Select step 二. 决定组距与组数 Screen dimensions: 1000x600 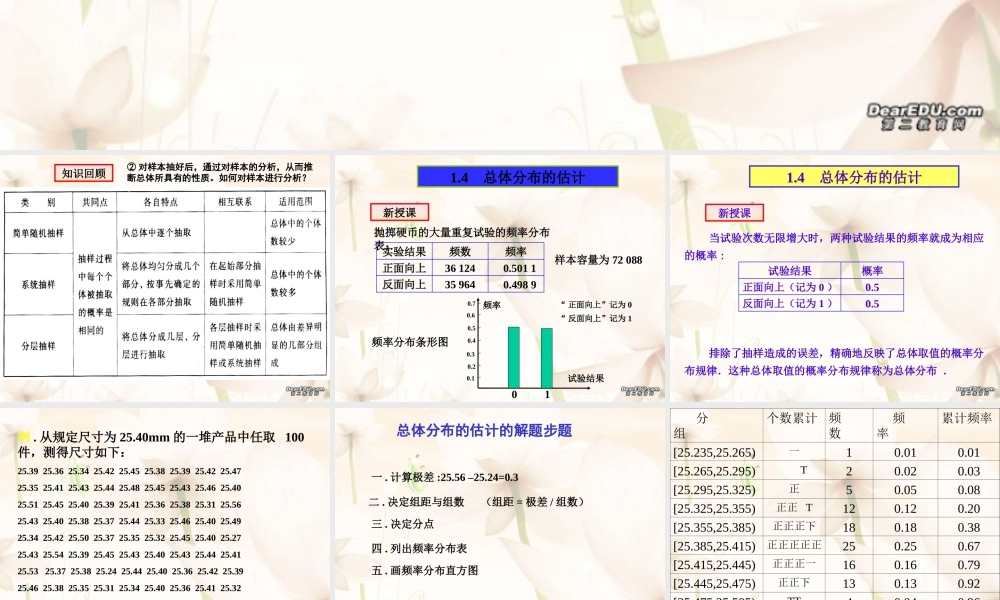tap(416, 502)
